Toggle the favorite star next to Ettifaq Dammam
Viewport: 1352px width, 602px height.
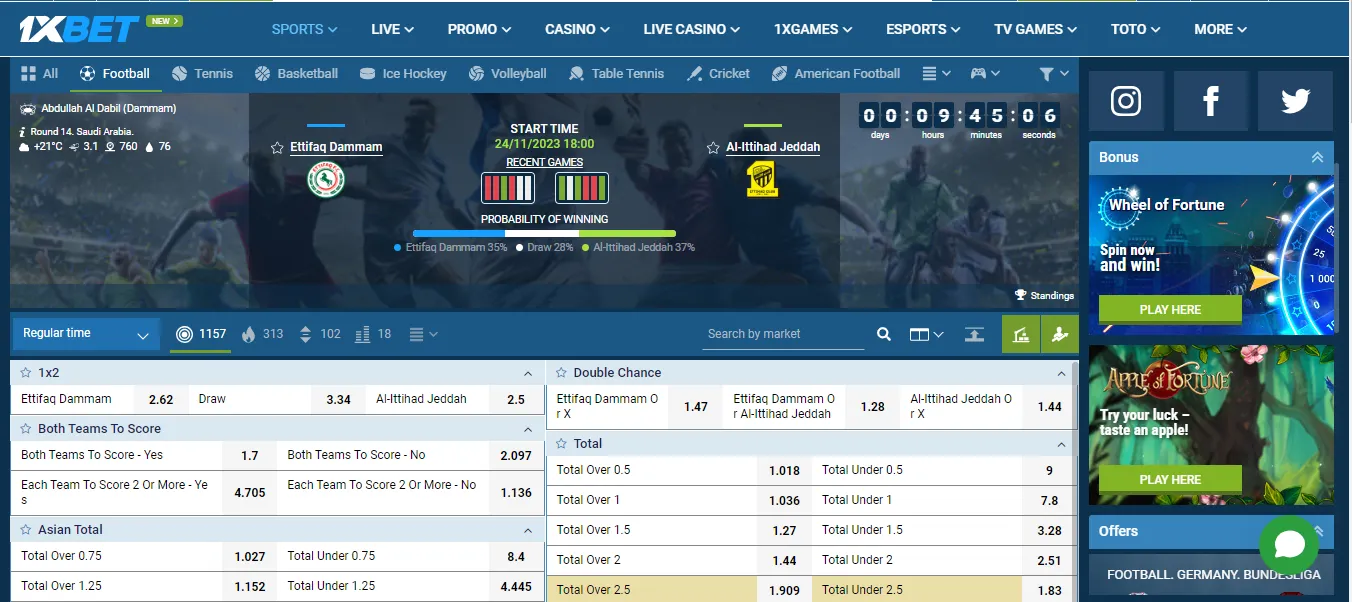278,146
